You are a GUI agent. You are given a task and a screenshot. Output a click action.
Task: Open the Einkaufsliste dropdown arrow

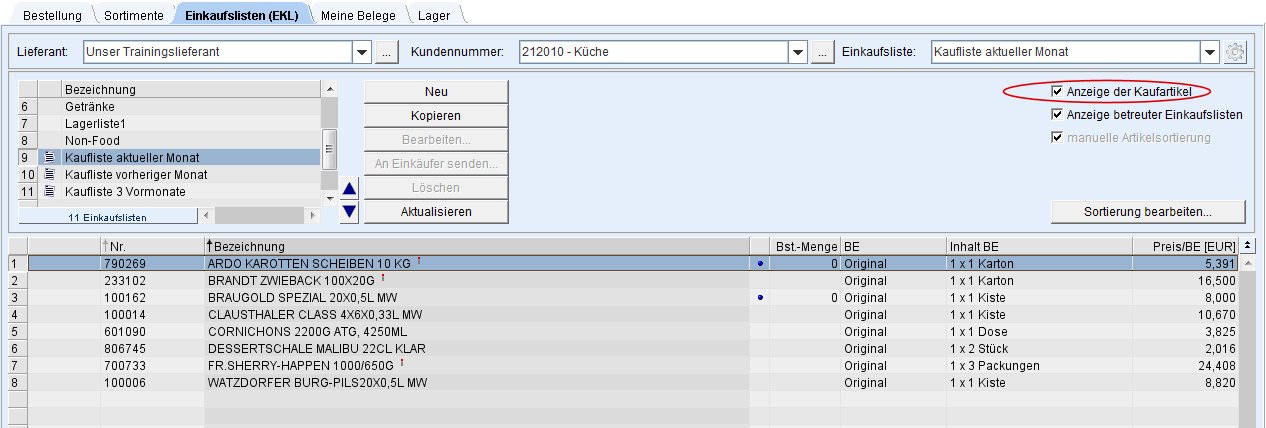click(1210, 52)
